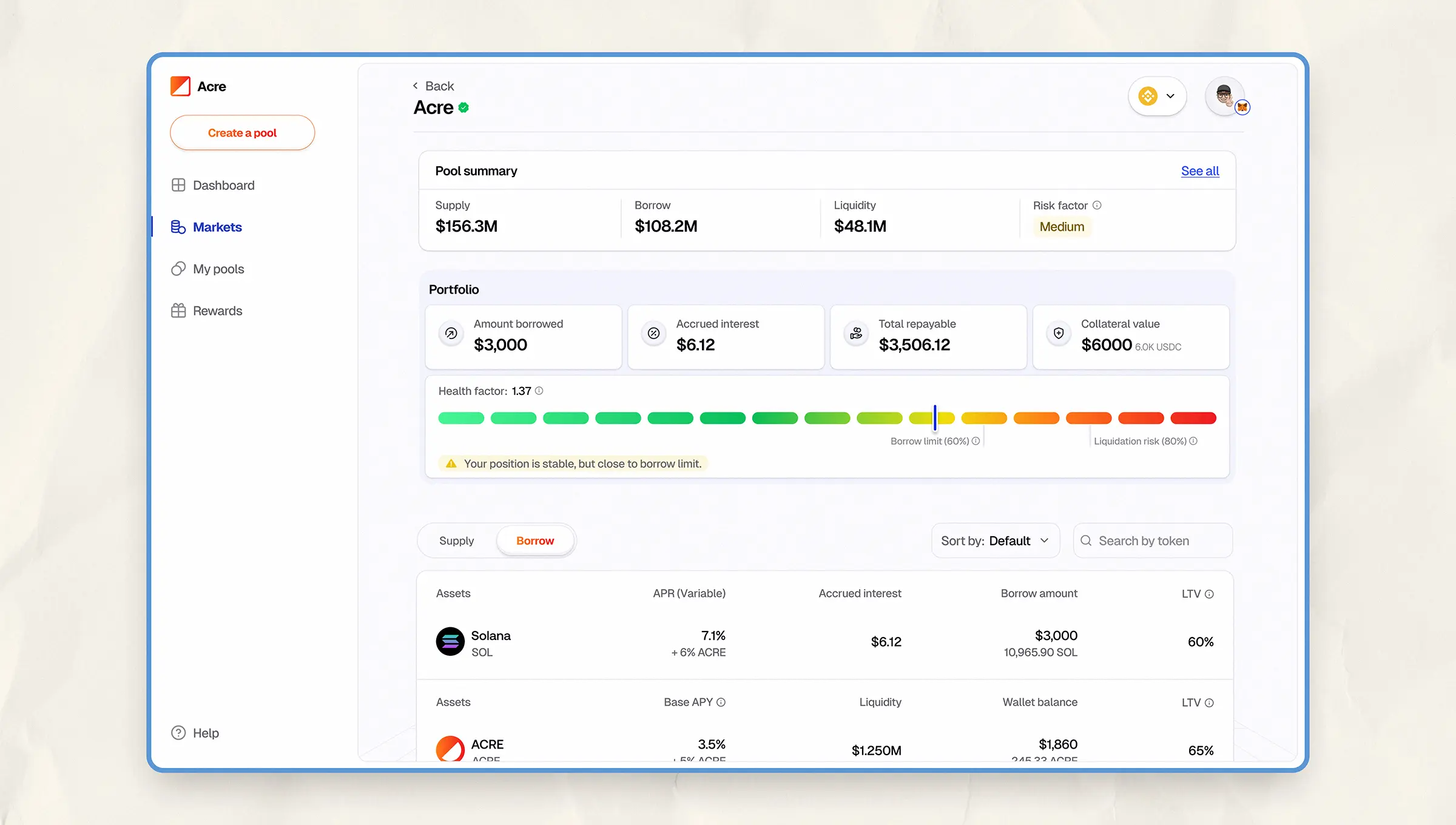Click the Solana token logo
1456x825 pixels.
pos(450,641)
